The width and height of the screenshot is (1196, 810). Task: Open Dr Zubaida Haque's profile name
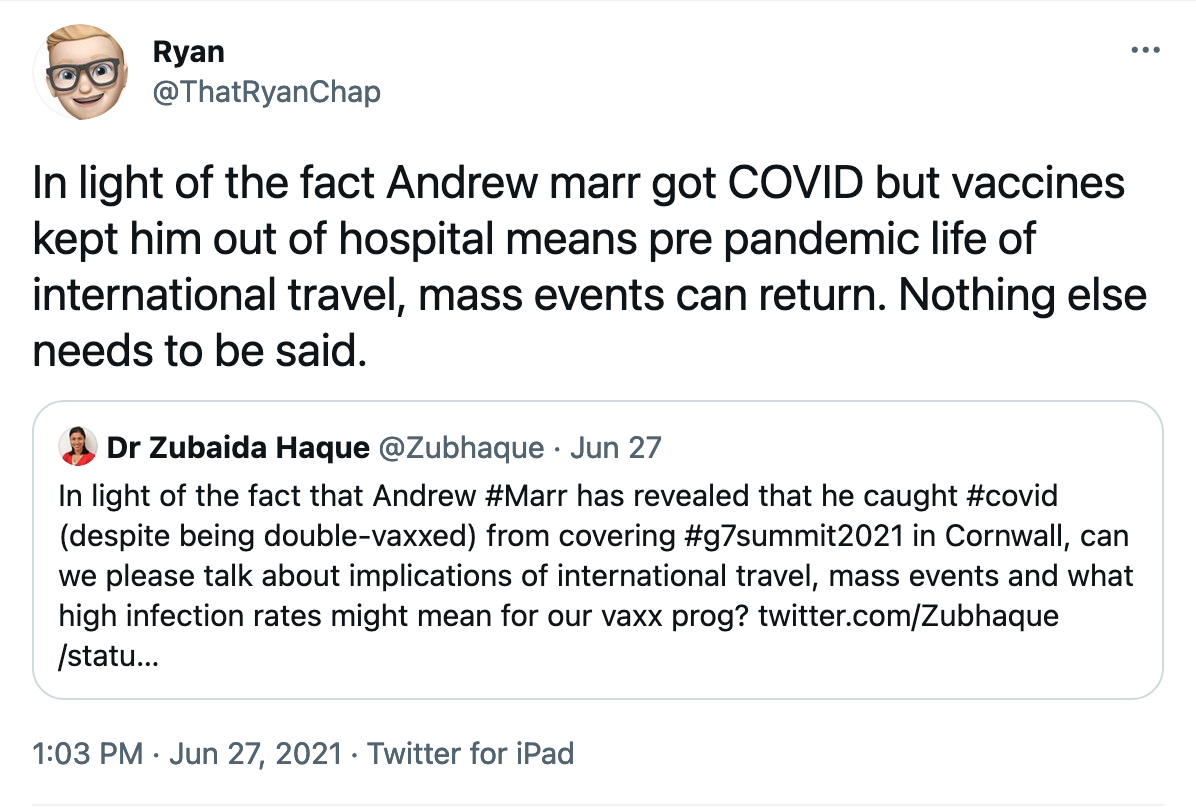238,448
